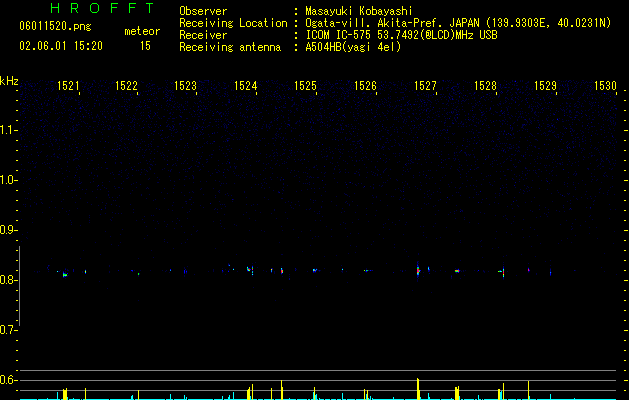Click the tallest yellow intensity spike before 1527
This screenshot has width=629, height=400.
(x=418, y=389)
